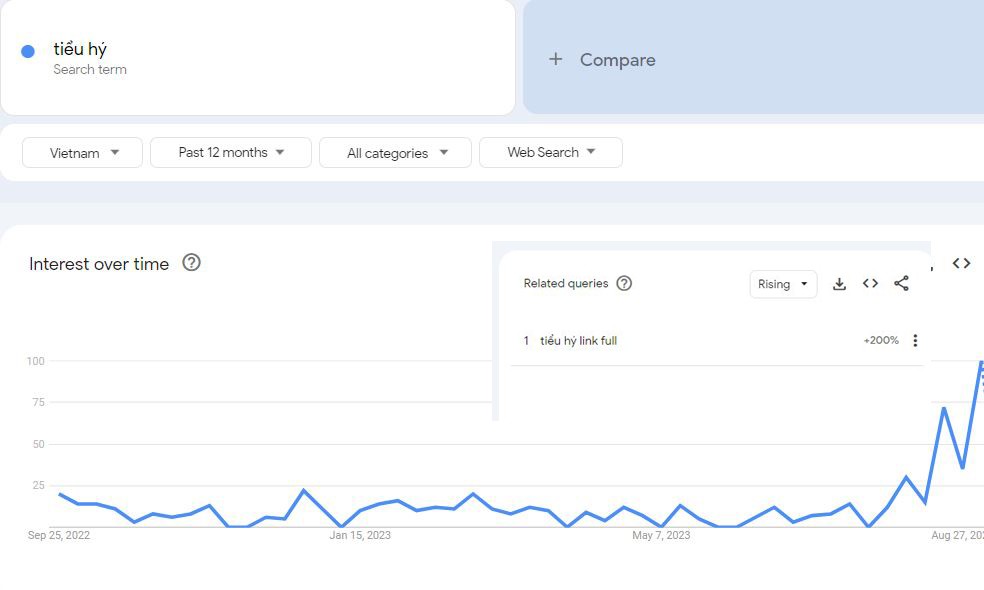This screenshot has width=984, height=590.
Task: Edit the tiểu hý search term
Action: (x=80, y=49)
